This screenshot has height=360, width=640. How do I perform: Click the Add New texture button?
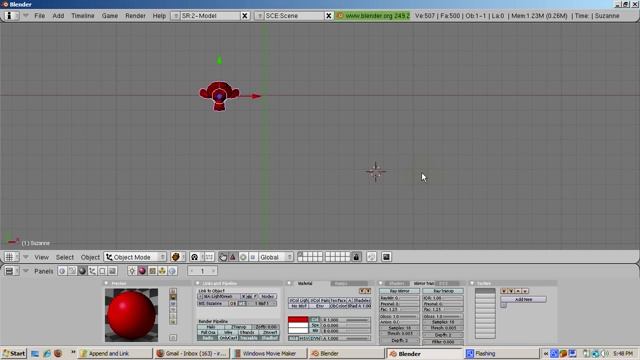523,299
